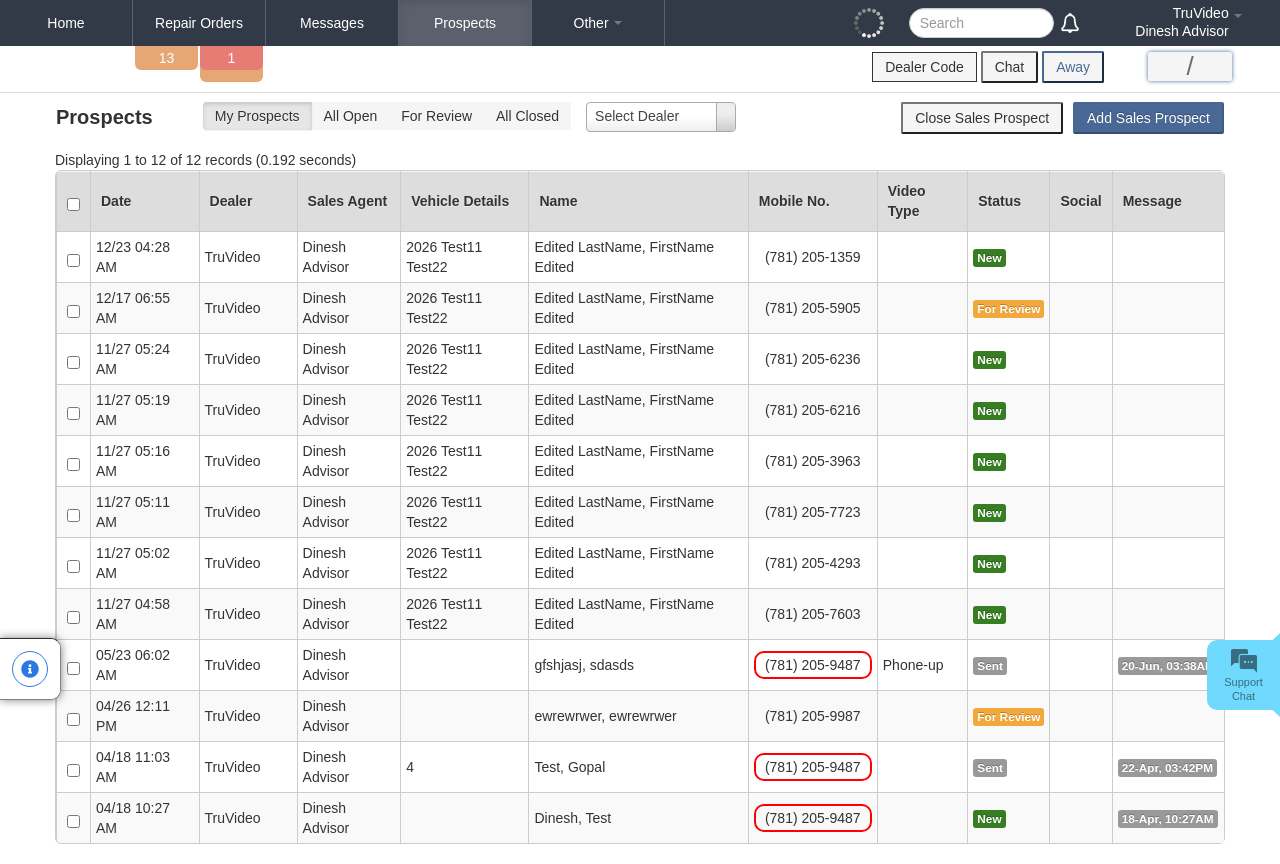The height and width of the screenshot is (864, 1280).
Task: Tick the checkbox for the Test, Gopal row
Action: coord(73,770)
